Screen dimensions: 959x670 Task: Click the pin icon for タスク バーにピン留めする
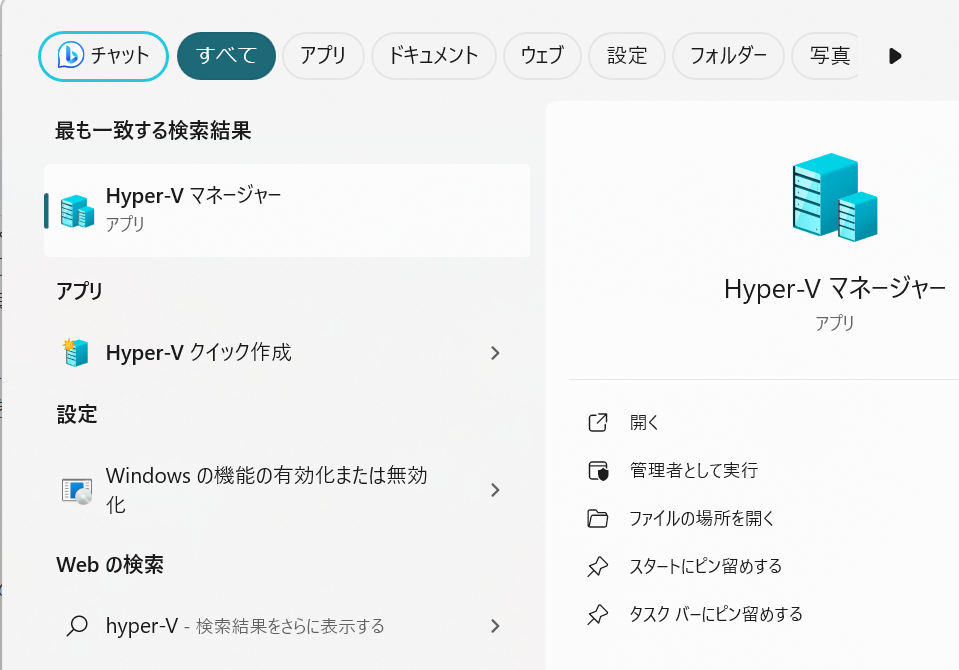(x=598, y=614)
